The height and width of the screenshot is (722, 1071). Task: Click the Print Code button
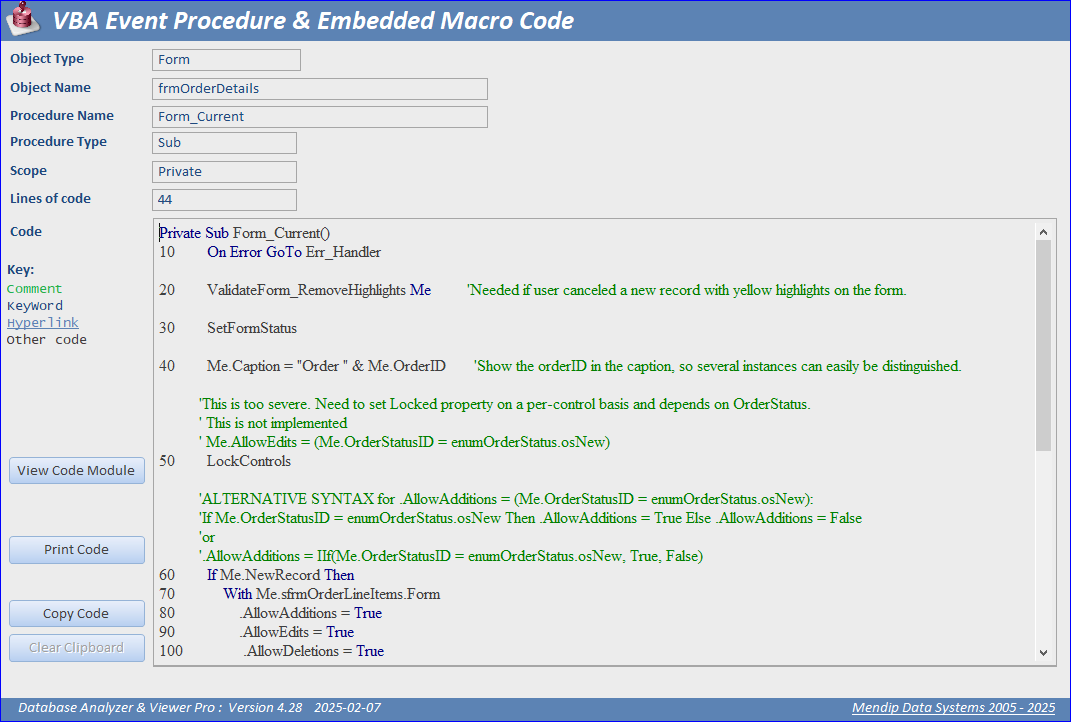coord(76,550)
